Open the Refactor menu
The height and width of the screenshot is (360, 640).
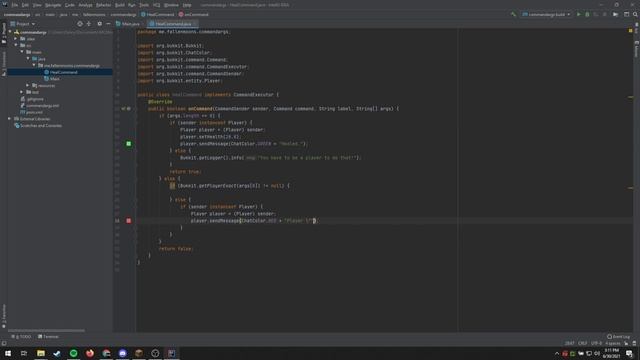(103, 5)
